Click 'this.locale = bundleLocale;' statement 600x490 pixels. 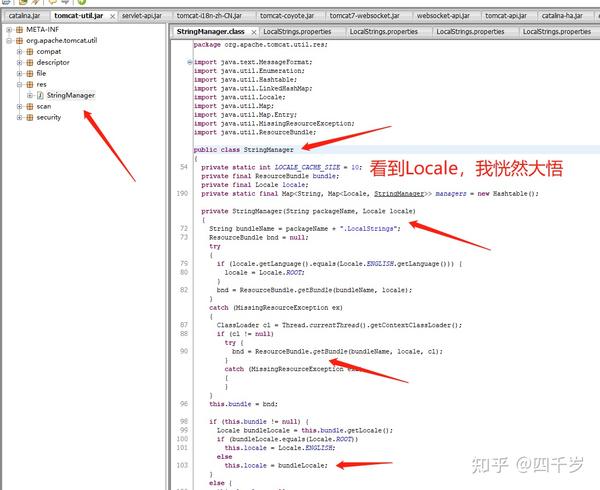tap(276, 466)
